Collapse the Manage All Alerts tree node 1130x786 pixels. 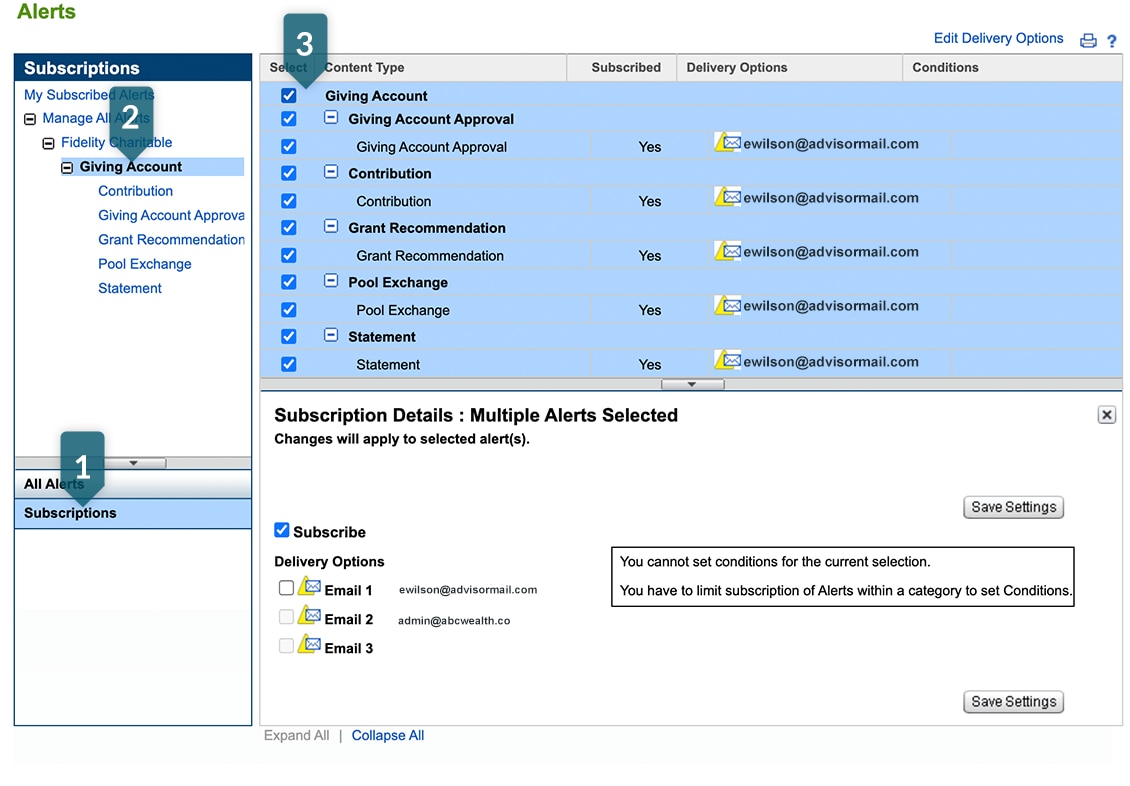[x=30, y=119]
